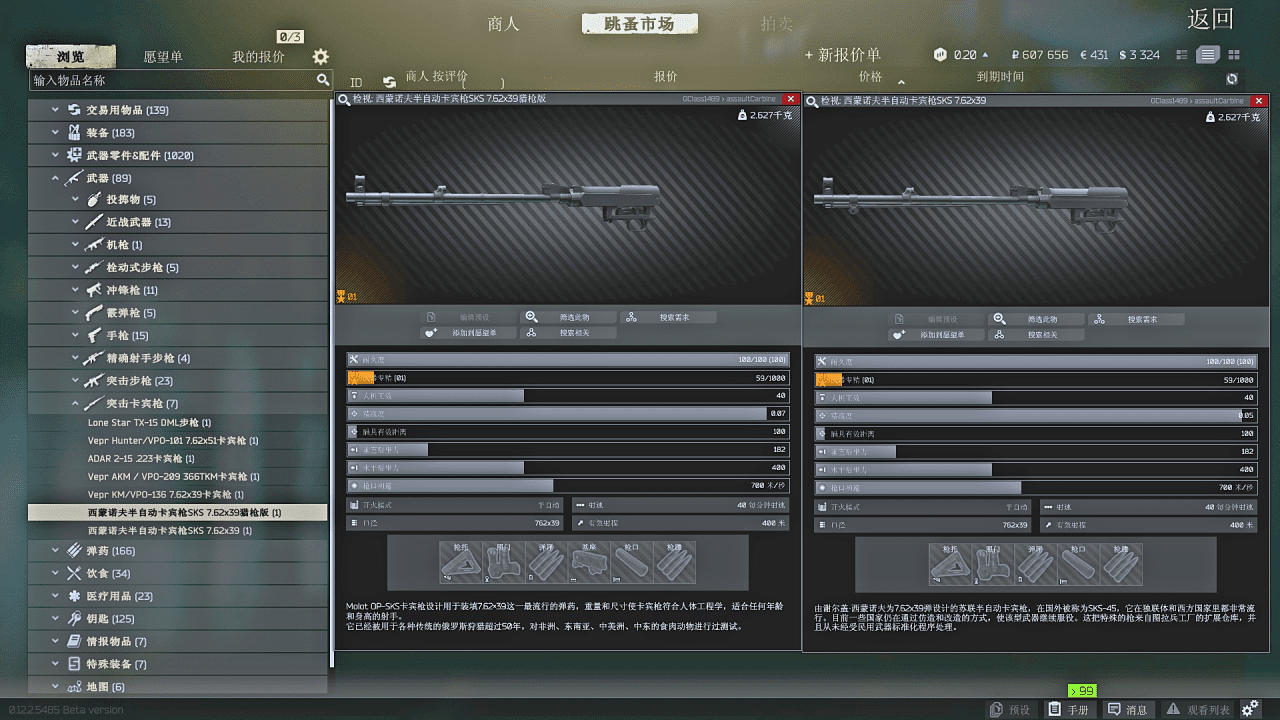This screenshot has width=1280, height=720.
Task: Click 返回 to go back
Action: click(x=1210, y=19)
